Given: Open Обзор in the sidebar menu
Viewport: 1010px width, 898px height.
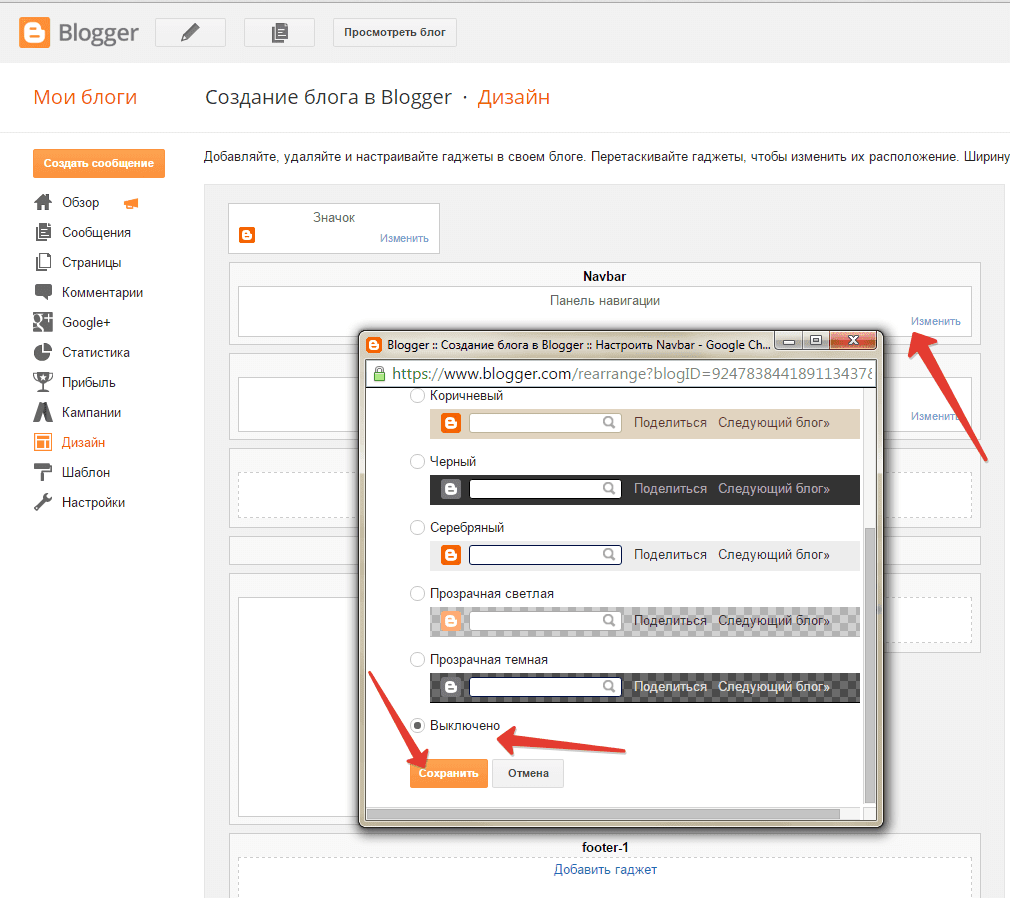Looking at the screenshot, I should point(81,202).
